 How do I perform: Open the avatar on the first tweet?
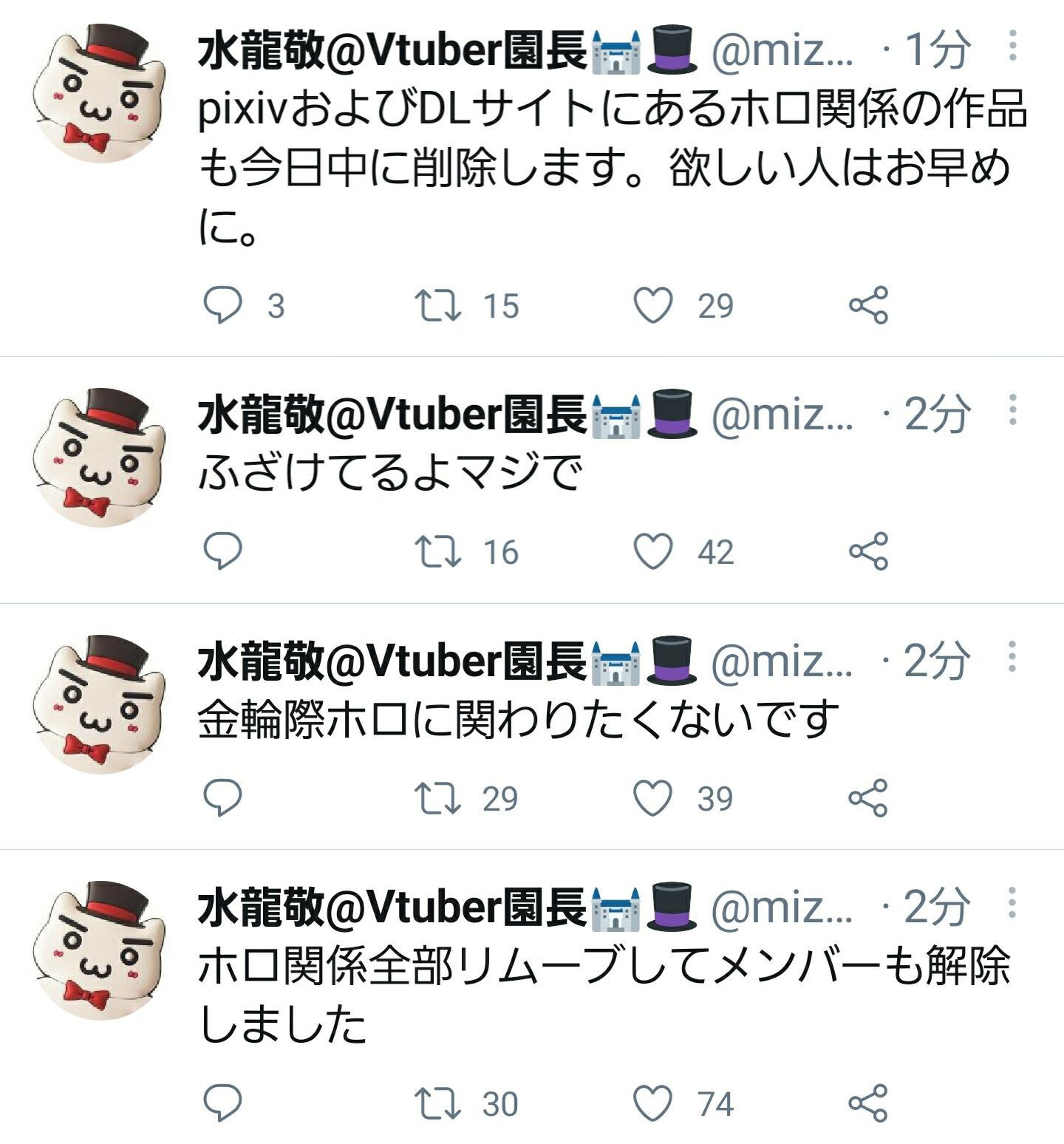[100, 93]
